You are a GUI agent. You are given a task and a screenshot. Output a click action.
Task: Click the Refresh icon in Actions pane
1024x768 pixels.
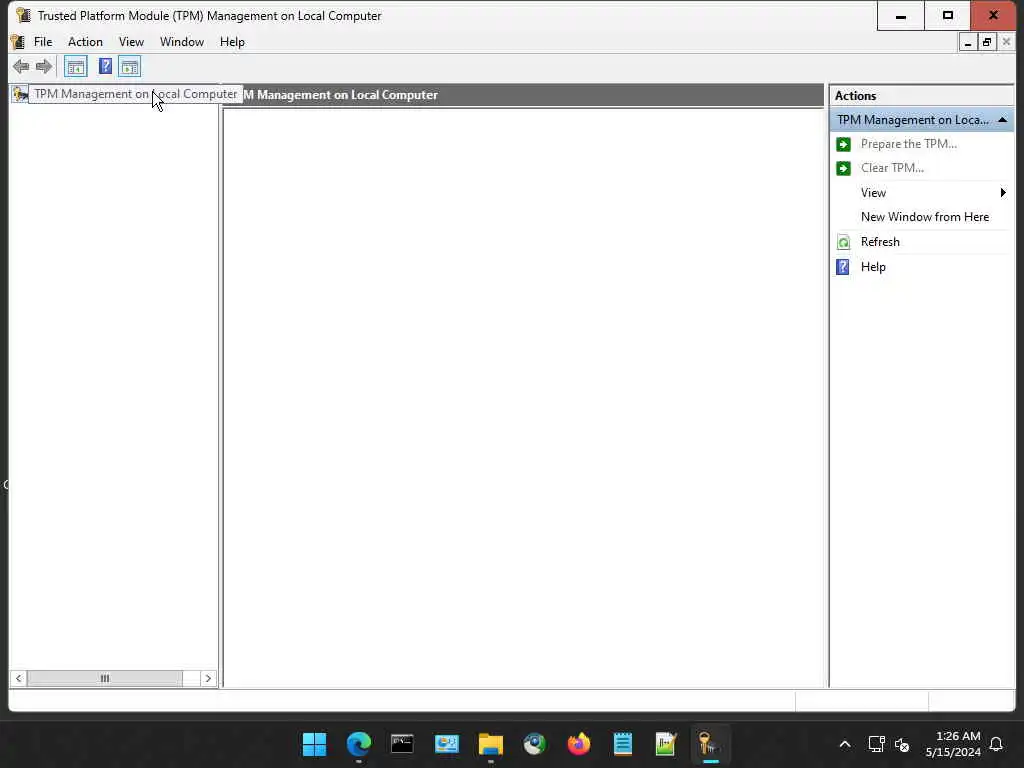[843, 242]
